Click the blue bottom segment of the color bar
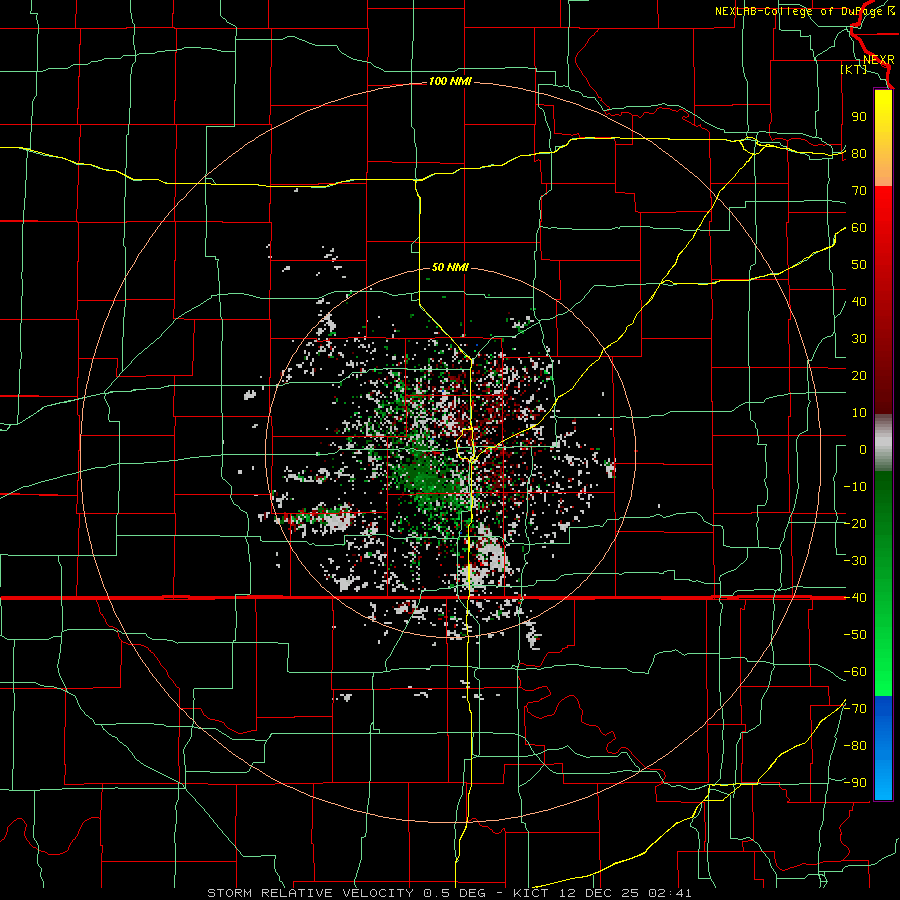900x900 pixels. (883, 748)
